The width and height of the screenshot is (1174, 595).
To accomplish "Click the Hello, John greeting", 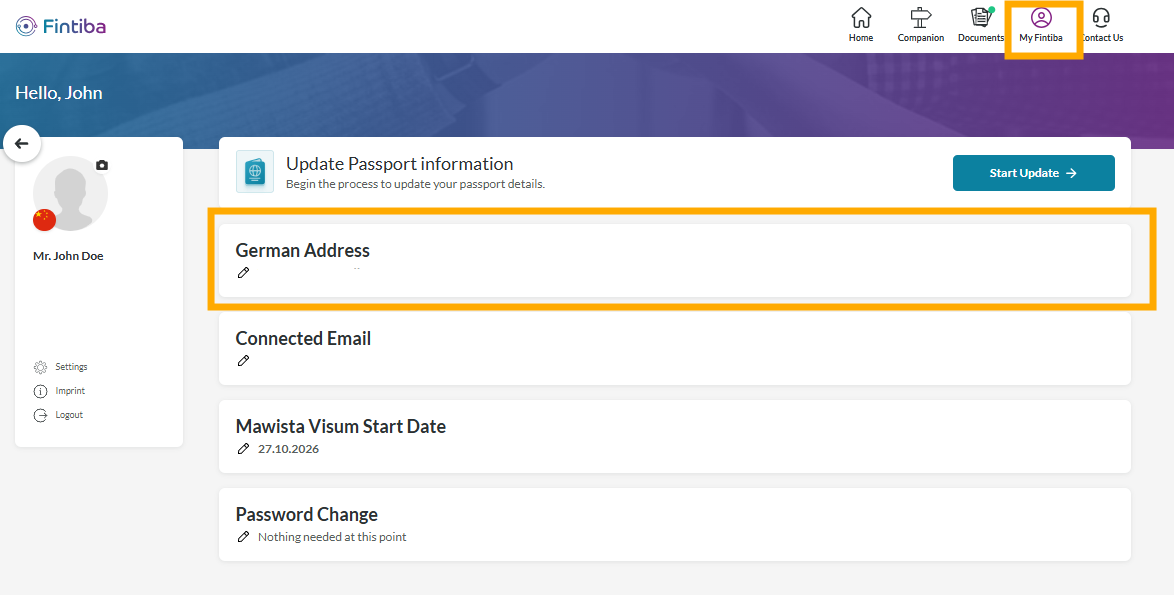I will tap(58, 93).
